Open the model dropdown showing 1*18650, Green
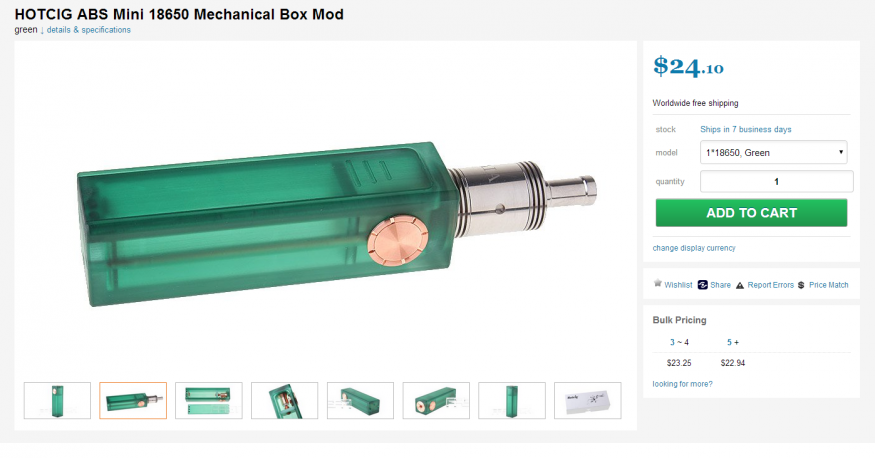 point(773,152)
